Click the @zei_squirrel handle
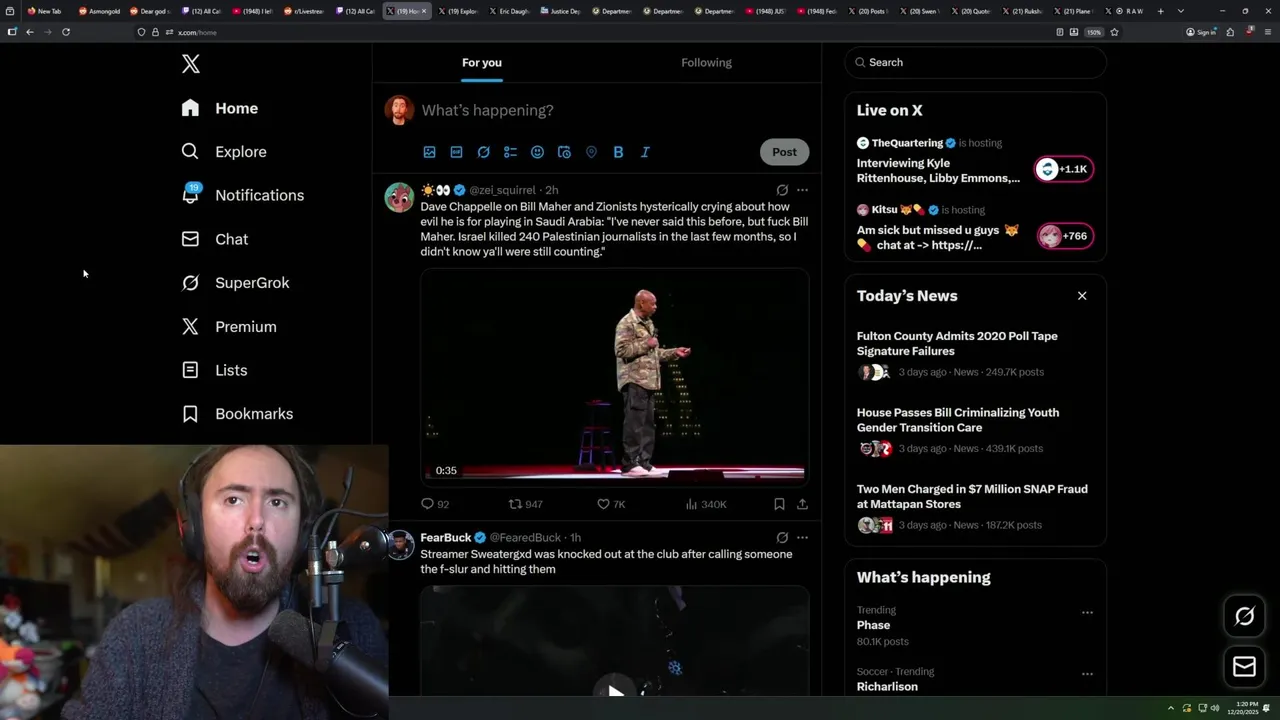Screen dimensions: 1280x720 (502, 190)
